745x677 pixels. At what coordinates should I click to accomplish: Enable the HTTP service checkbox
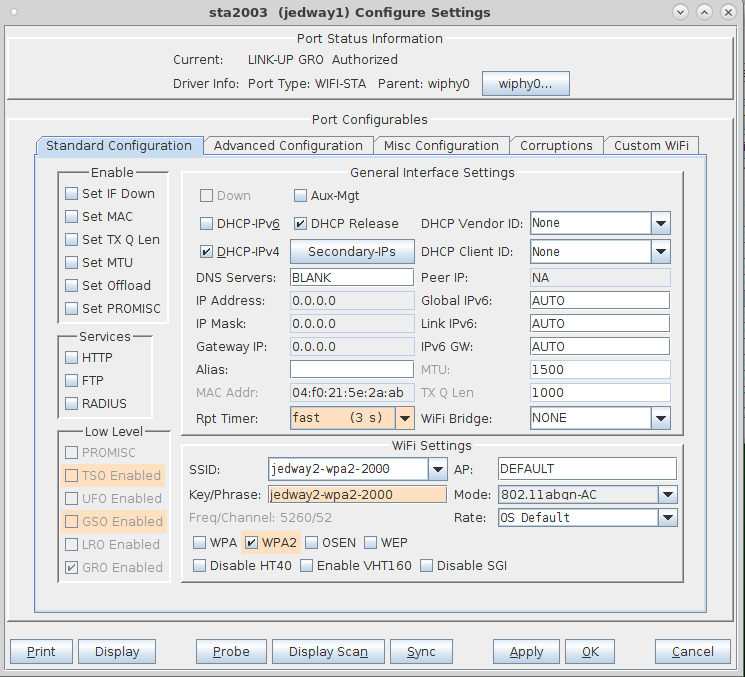[x=71, y=357]
